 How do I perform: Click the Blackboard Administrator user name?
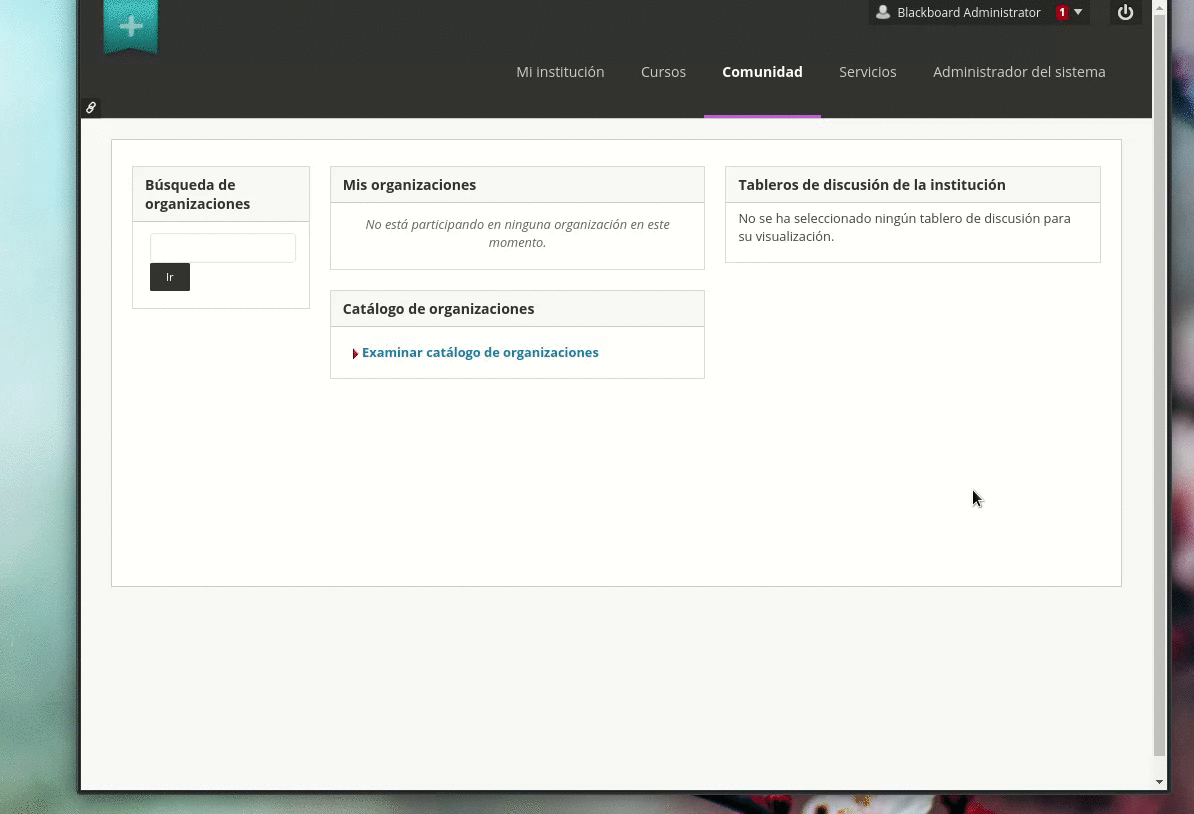(x=968, y=13)
